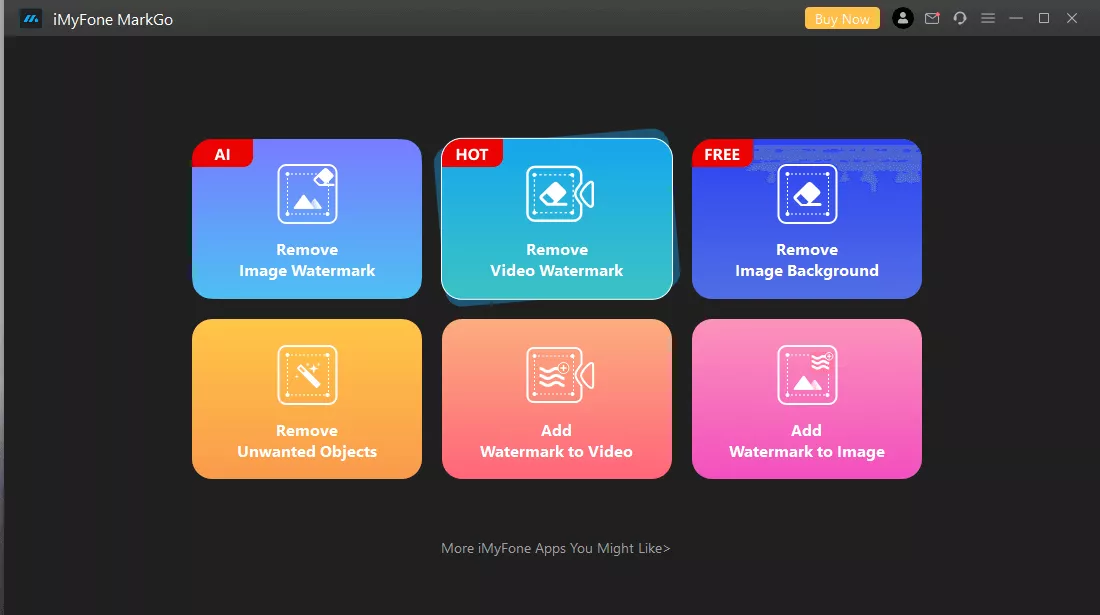Viewport: 1100px width, 615px height.
Task: Check the mail notification envelope icon
Action: (x=932, y=18)
